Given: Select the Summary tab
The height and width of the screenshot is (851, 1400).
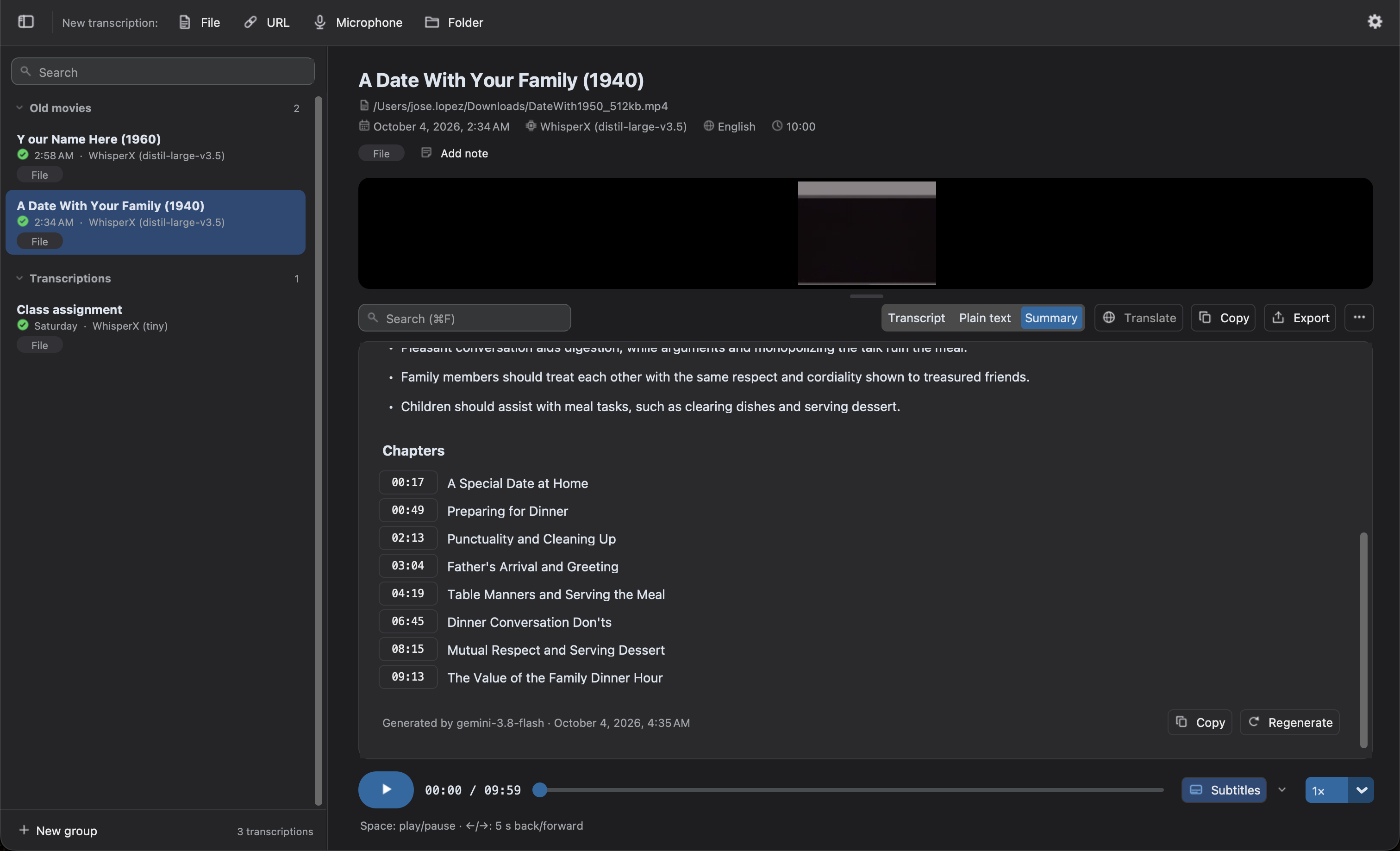Looking at the screenshot, I should [x=1050, y=318].
